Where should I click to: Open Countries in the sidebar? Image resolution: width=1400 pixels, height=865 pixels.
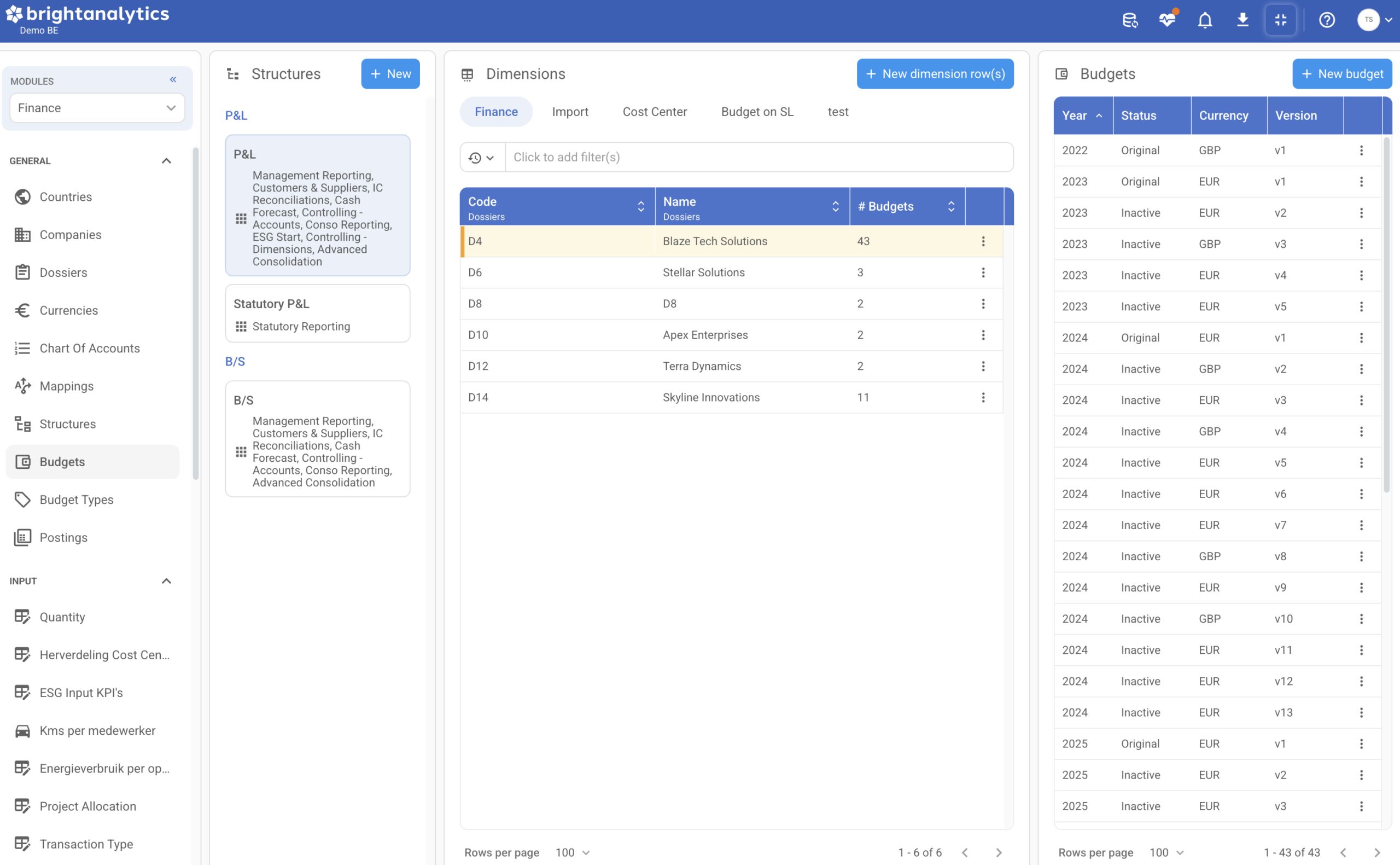point(92,197)
